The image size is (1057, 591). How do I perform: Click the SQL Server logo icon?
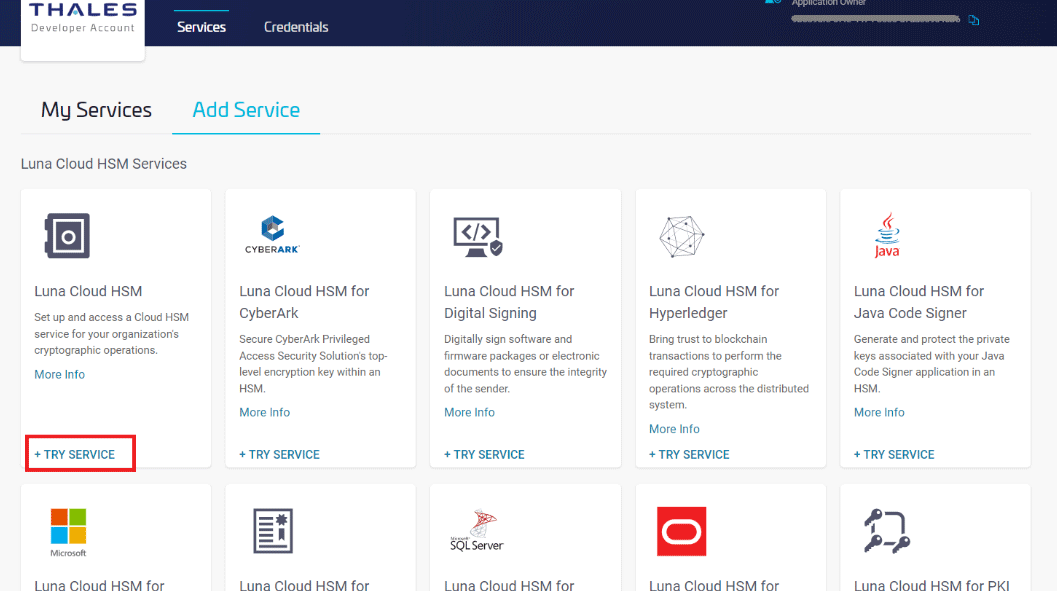click(x=476, y=532)
